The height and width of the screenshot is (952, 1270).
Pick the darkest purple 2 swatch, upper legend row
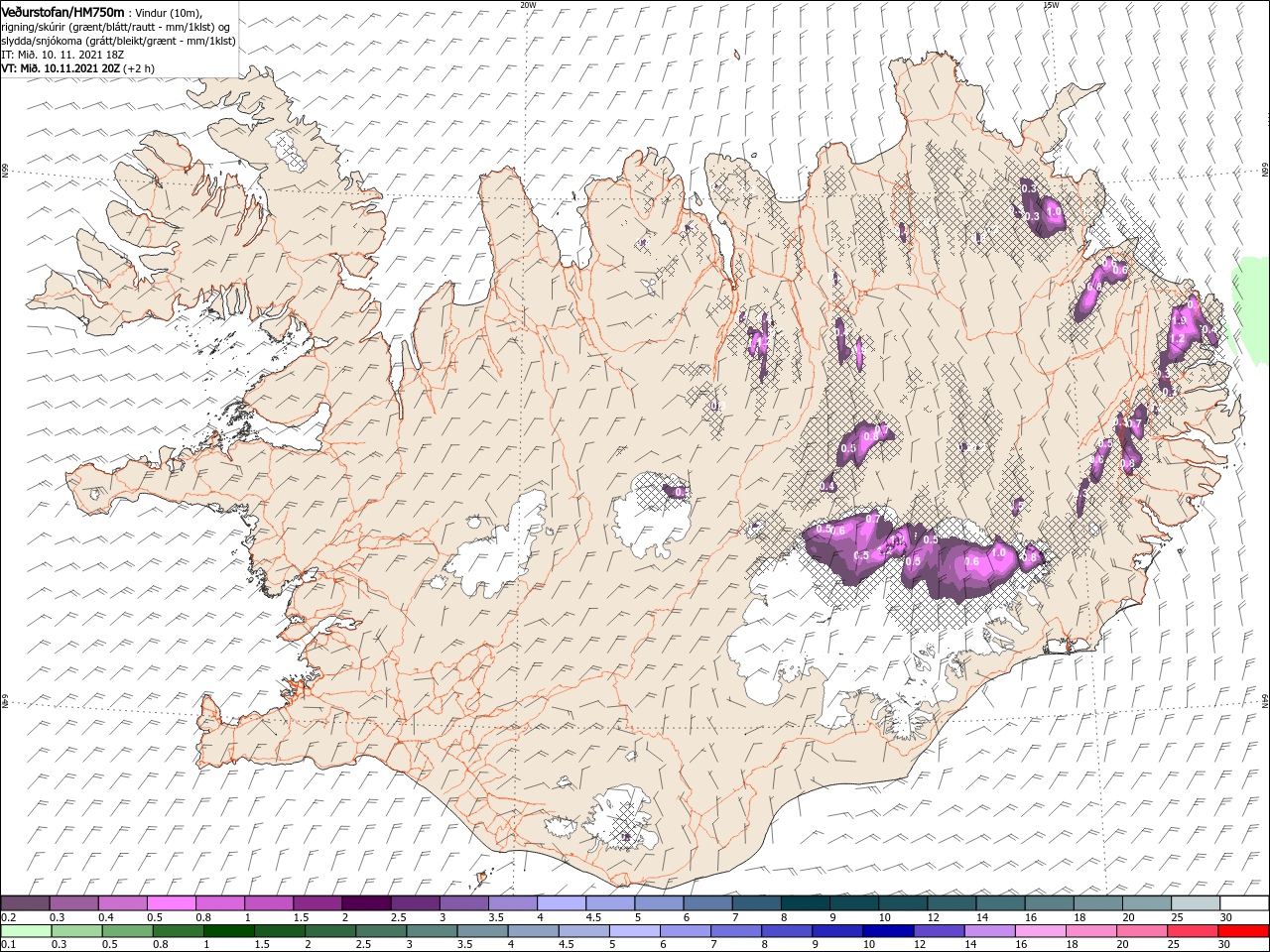(x=366, y=902)
